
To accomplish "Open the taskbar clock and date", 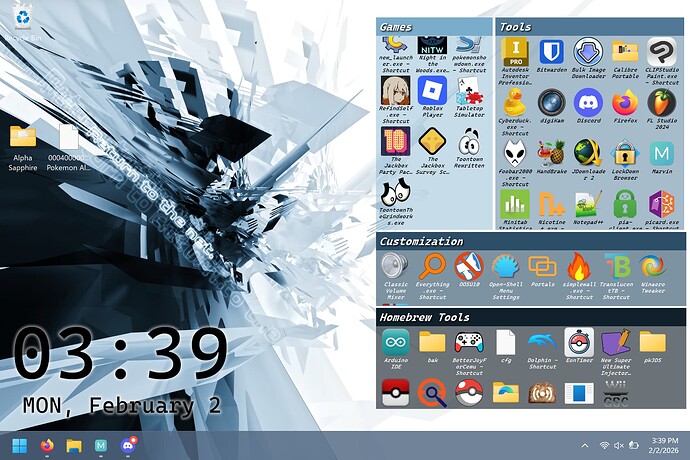I will pyautogui.click(x=663, y=445).
